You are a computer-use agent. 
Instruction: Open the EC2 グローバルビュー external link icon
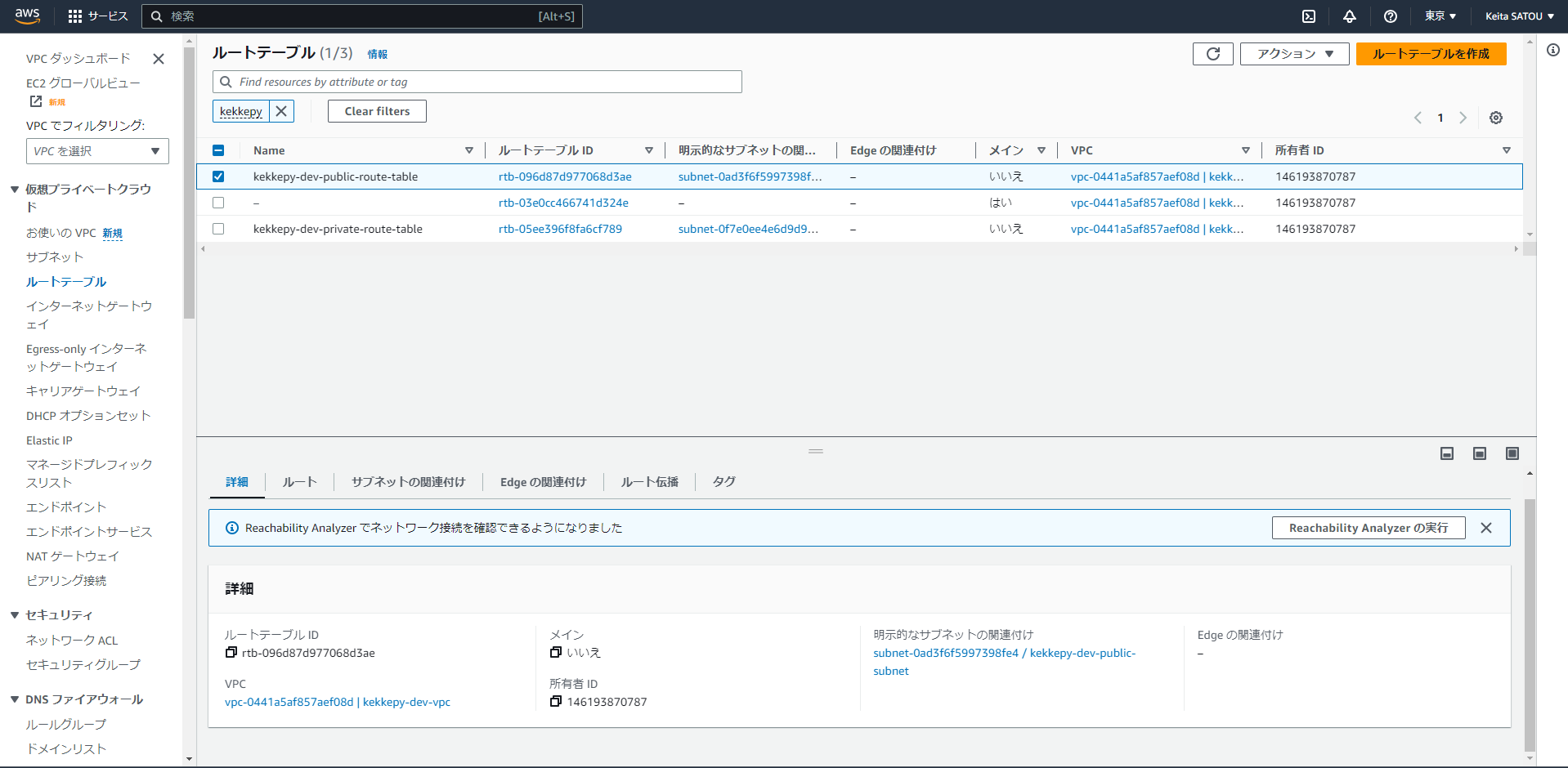[x=36, y=101]
